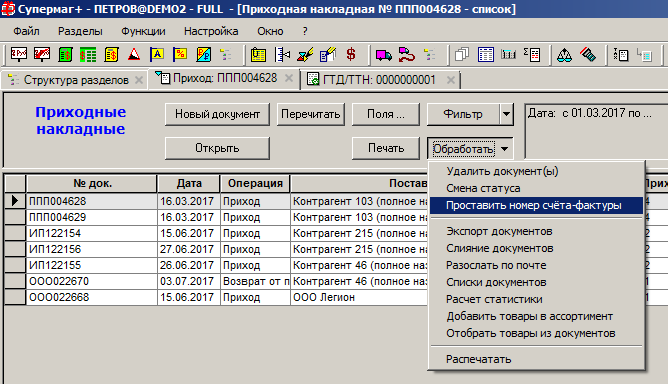Image resolution: width=668 pixels, height=384 pixels.
Task: Click the price tag sign toolbar icon
Action: click(19, 55)
